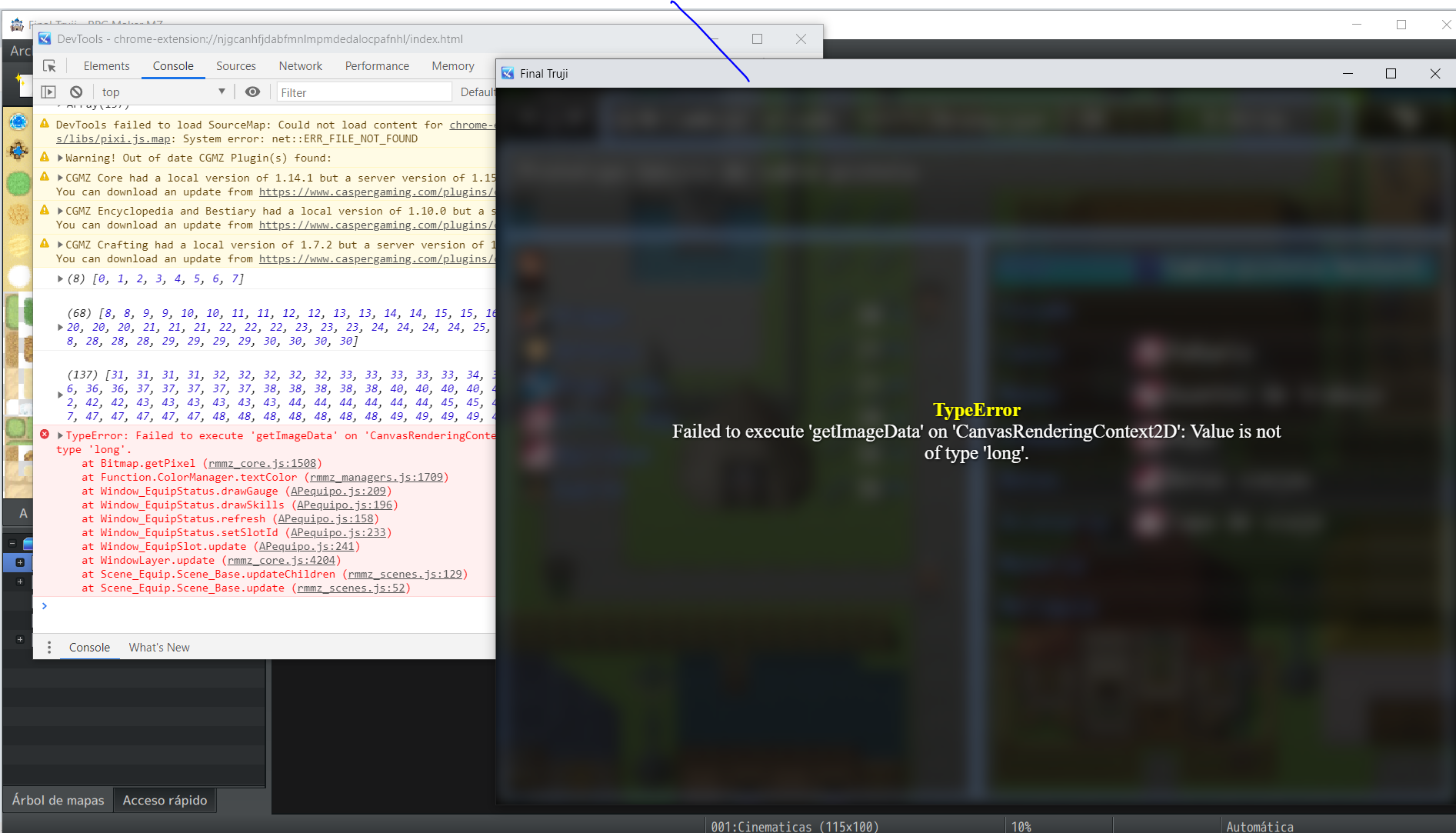1456x833 pixels.
Task: Select the blue water tile in RPG Maker palette
Action: tap(18, 122)
